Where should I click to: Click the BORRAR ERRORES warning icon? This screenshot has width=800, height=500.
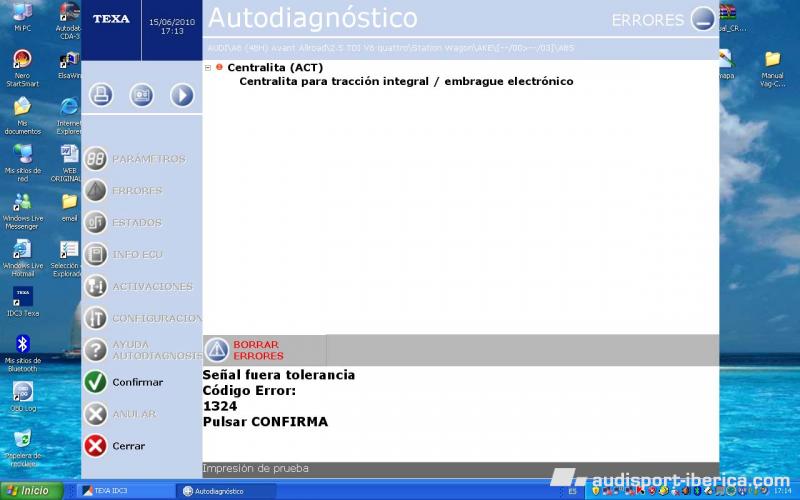click(x=217, y=350)
